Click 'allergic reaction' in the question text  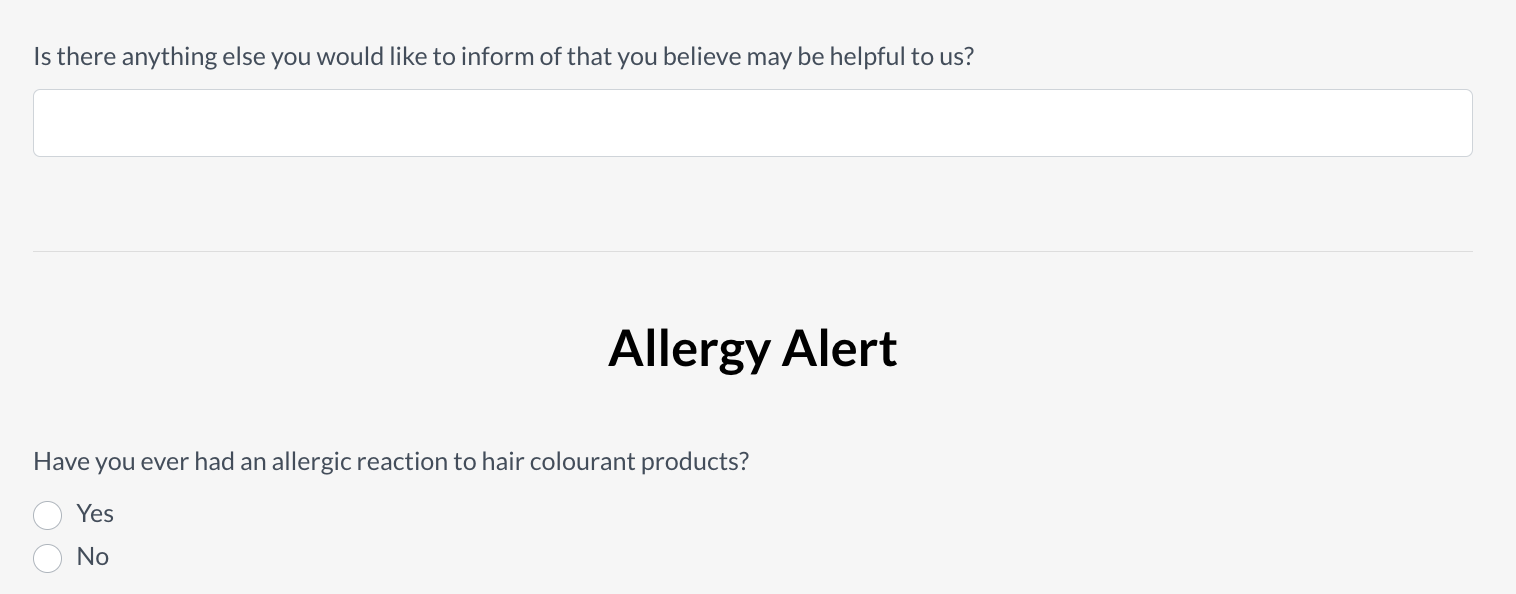[x=365, y=463]
